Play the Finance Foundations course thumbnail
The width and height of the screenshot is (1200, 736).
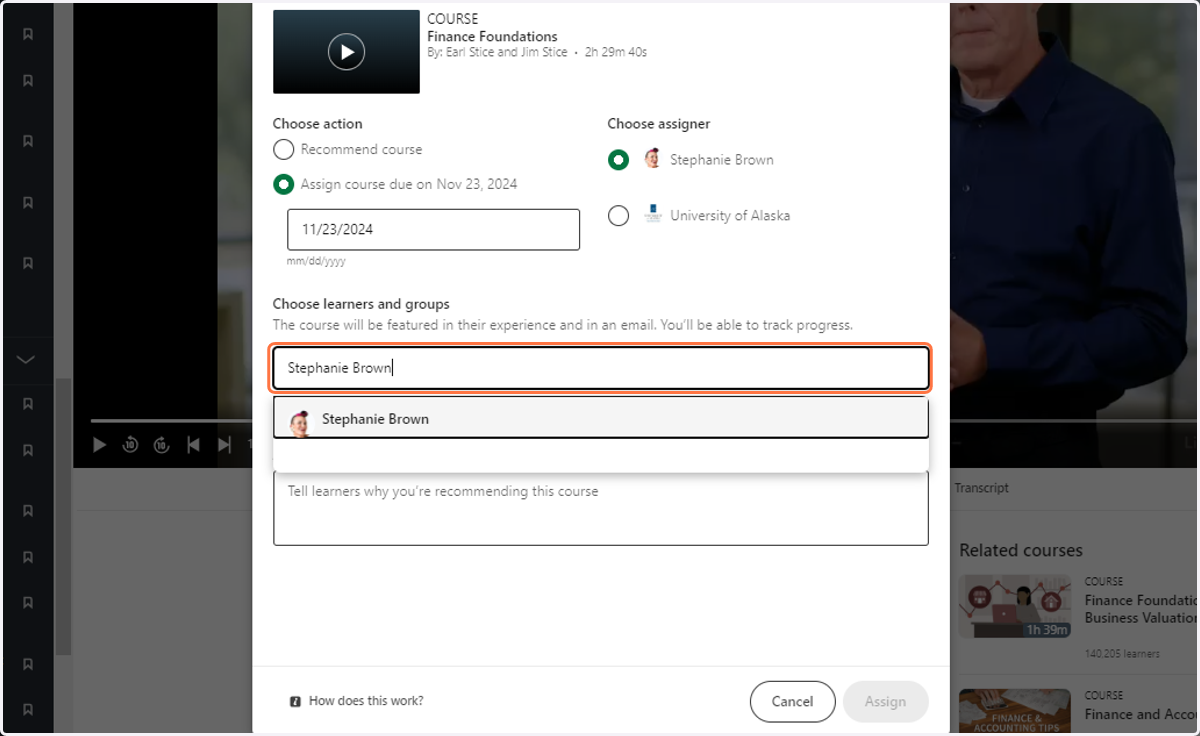[346, 52]
